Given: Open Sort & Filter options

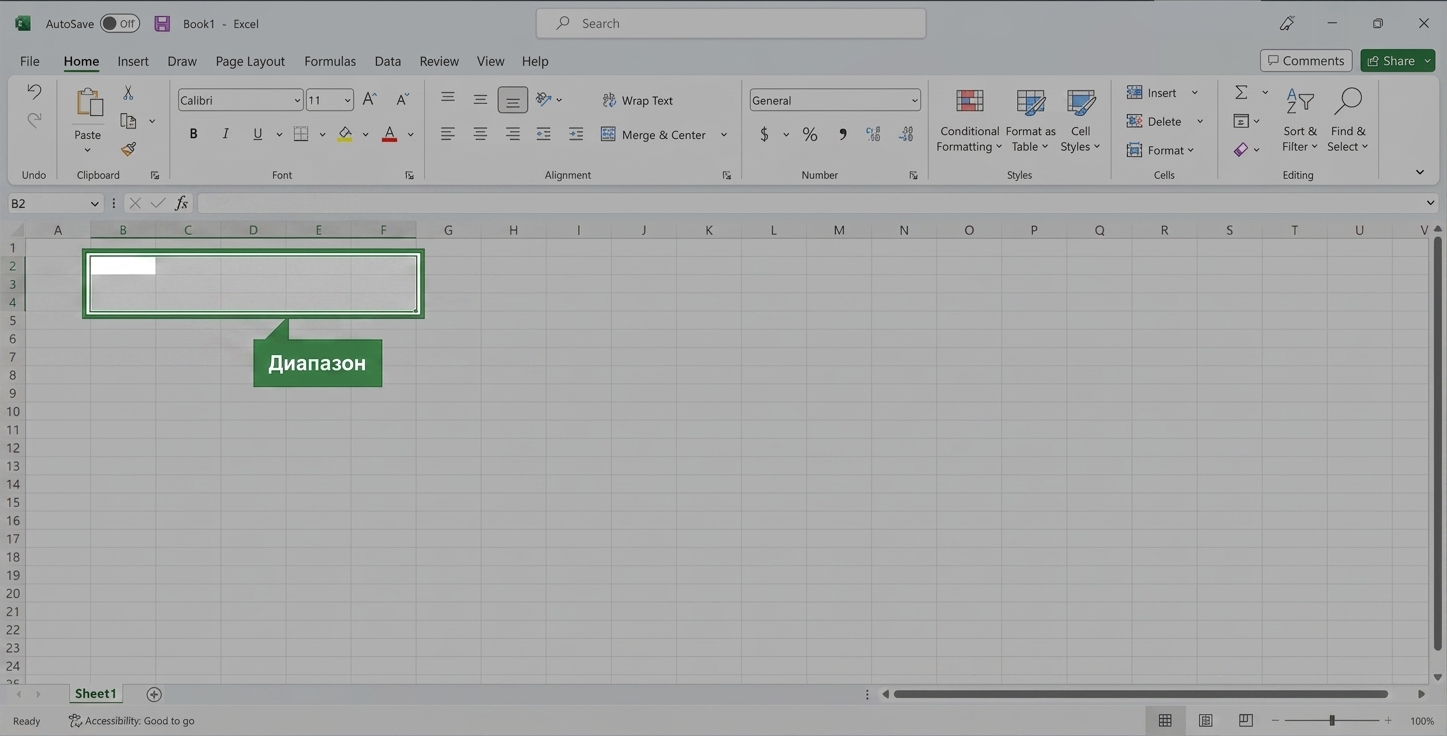Looking at the screenshot, I should [1300, 121].
